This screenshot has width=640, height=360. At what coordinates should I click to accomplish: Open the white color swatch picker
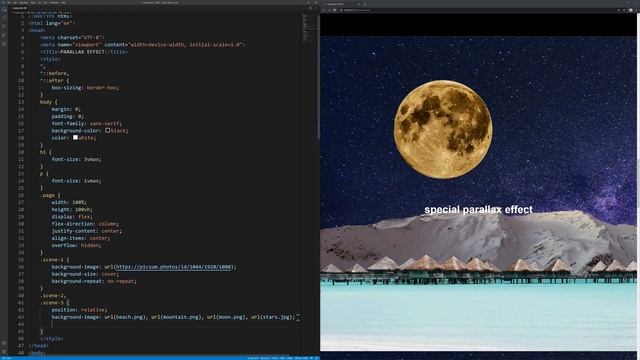[76, 138]
